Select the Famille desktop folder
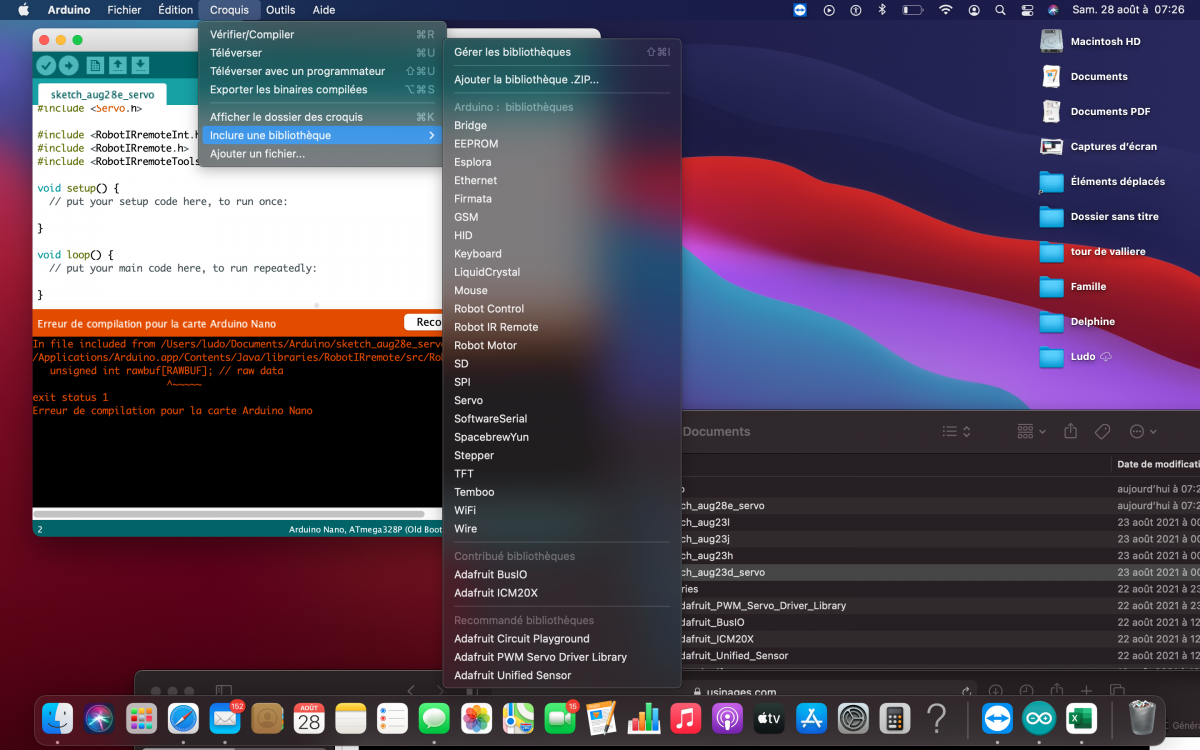The width and height of the screenshot is (1200, 750). 1073,287
